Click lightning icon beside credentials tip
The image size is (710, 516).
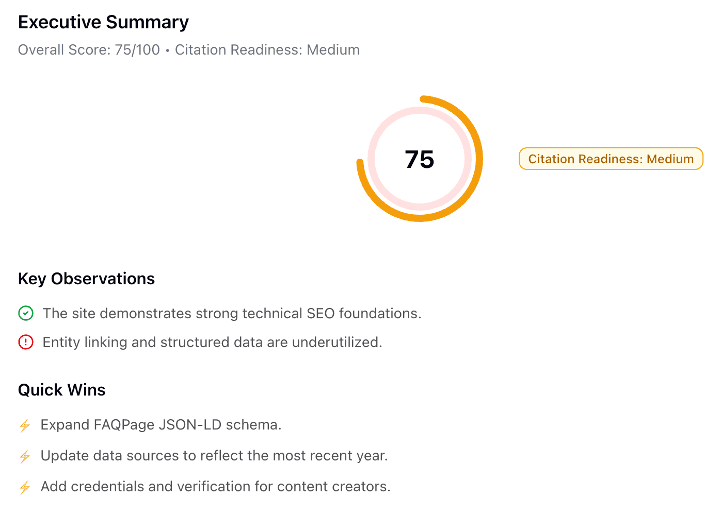click(25, 487)
